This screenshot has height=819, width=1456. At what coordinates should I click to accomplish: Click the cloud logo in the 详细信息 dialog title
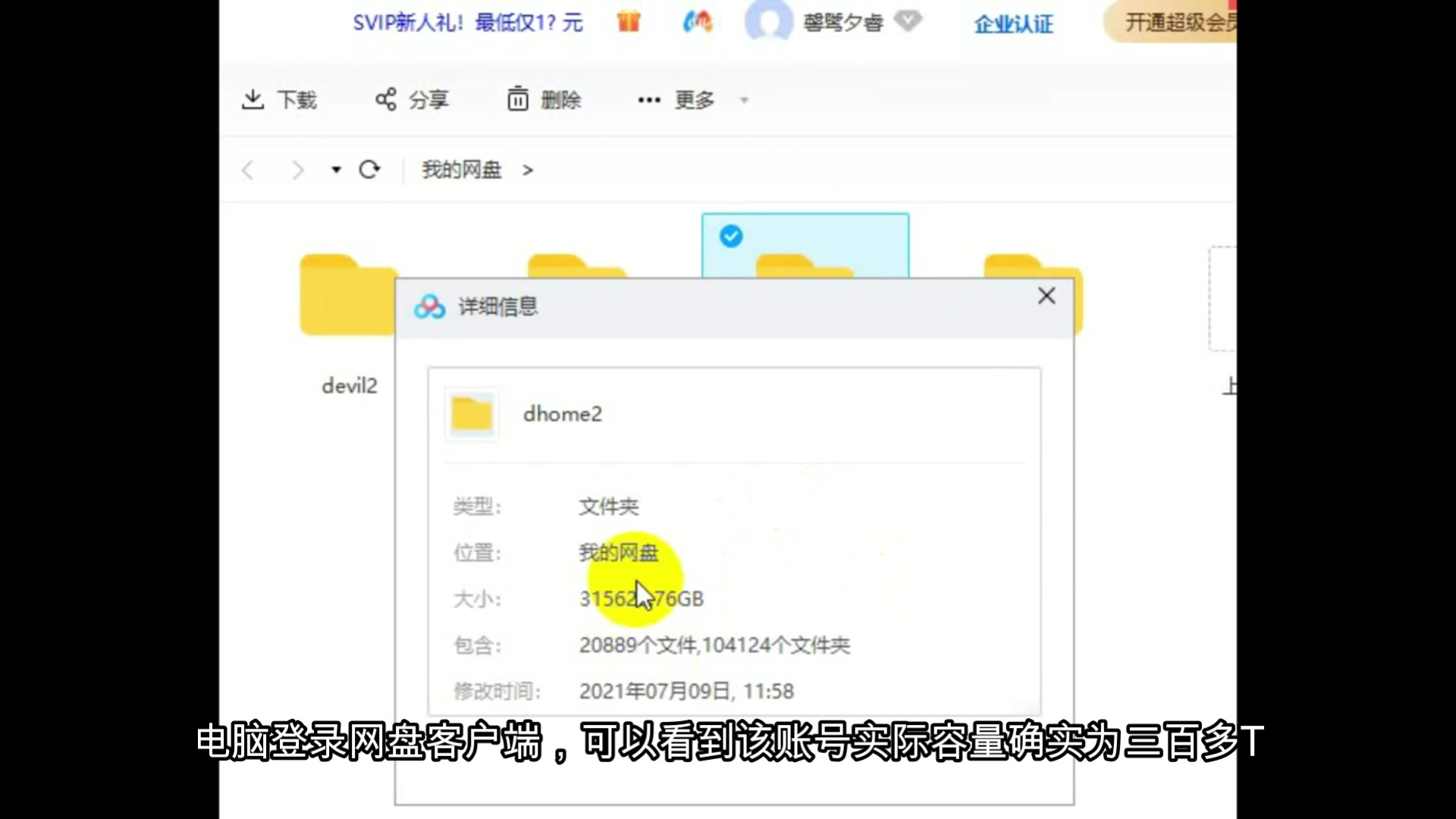429,306
